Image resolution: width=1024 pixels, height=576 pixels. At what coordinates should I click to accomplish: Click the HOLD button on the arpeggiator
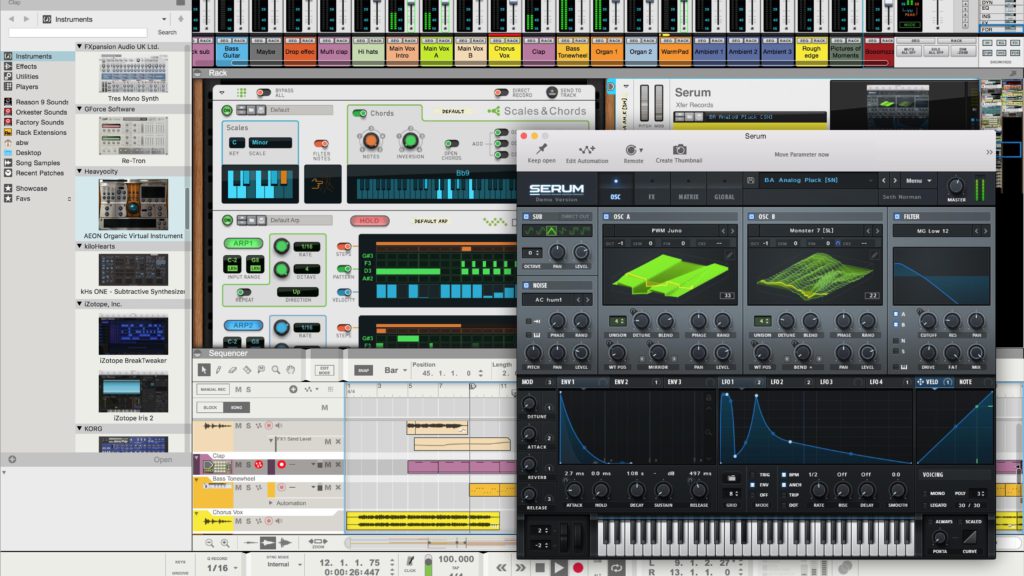point(370,221)
